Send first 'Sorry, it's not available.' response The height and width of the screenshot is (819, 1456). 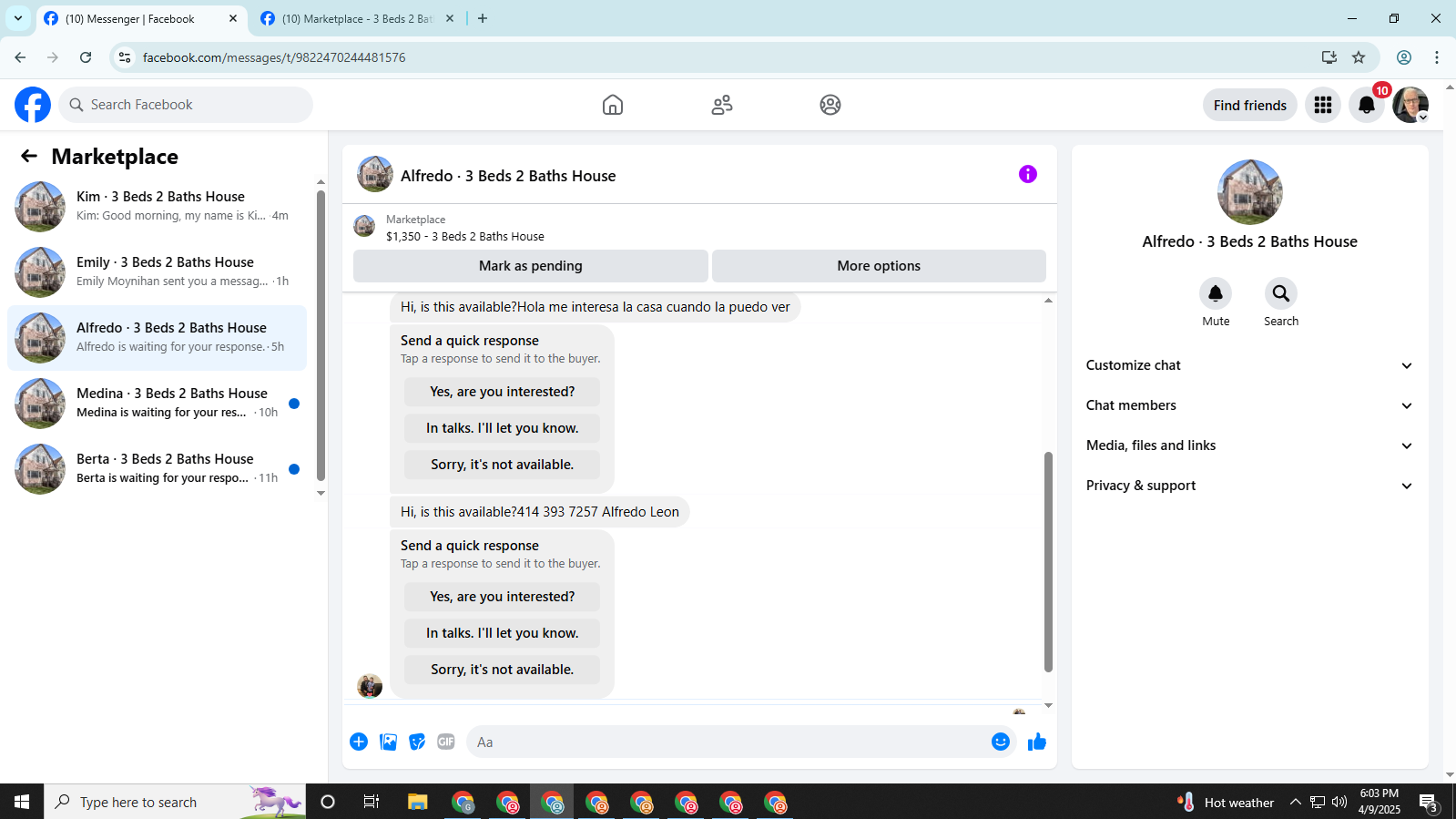[x=503, y=465]
